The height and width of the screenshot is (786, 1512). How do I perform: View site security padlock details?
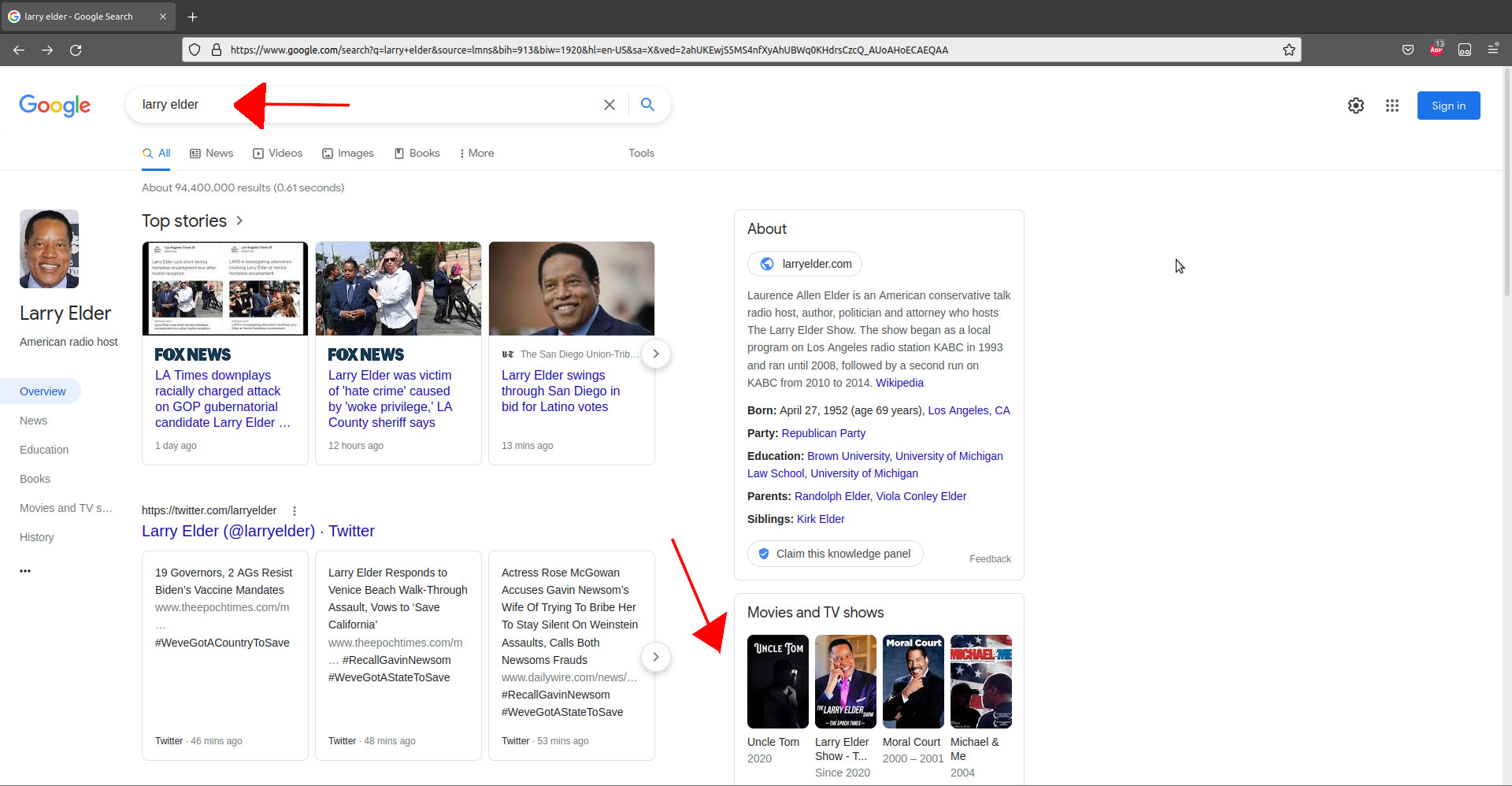(217, 50)
